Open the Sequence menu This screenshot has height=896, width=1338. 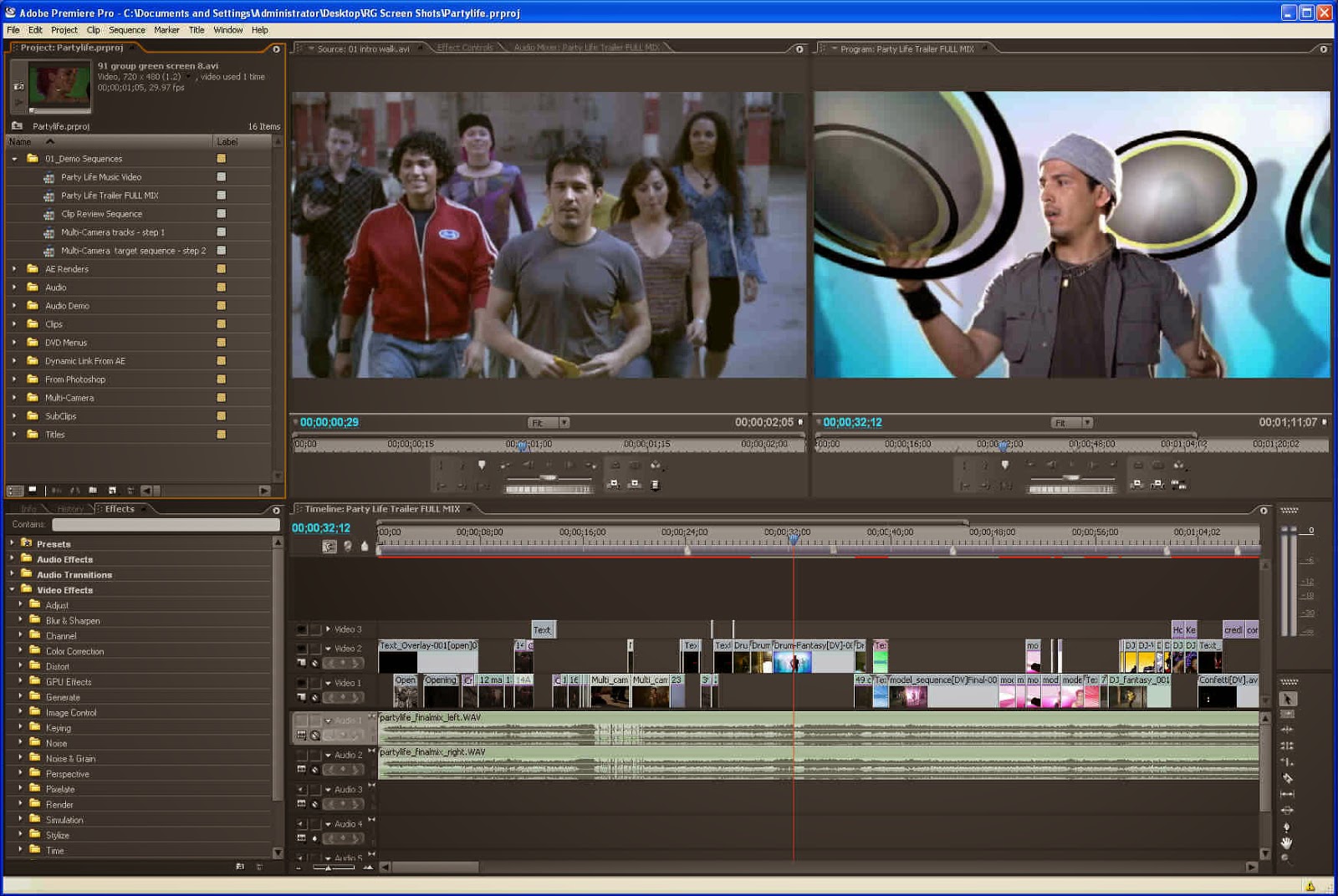(127, 30)
